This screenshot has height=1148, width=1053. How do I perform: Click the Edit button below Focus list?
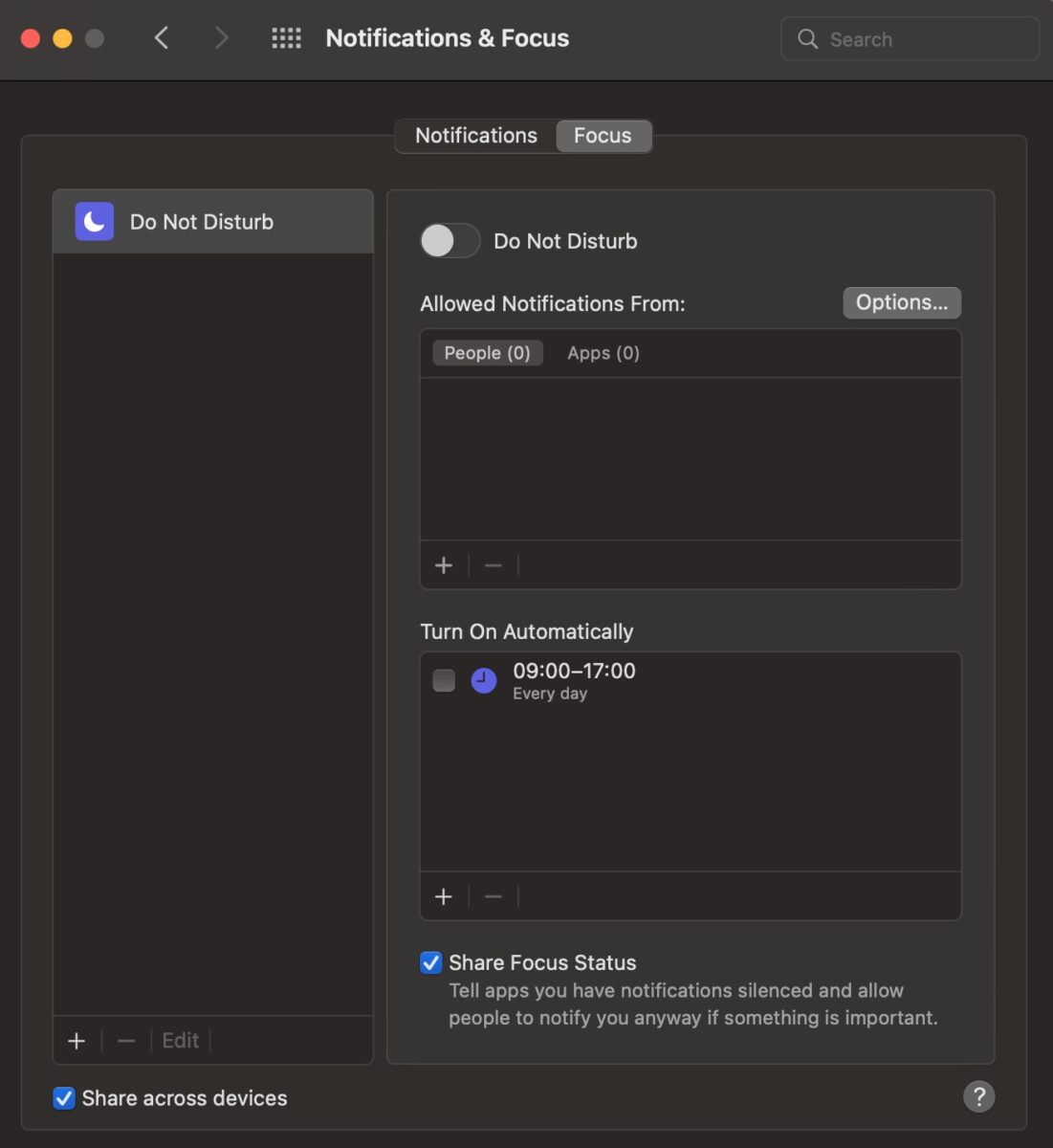pos(181,1041)
